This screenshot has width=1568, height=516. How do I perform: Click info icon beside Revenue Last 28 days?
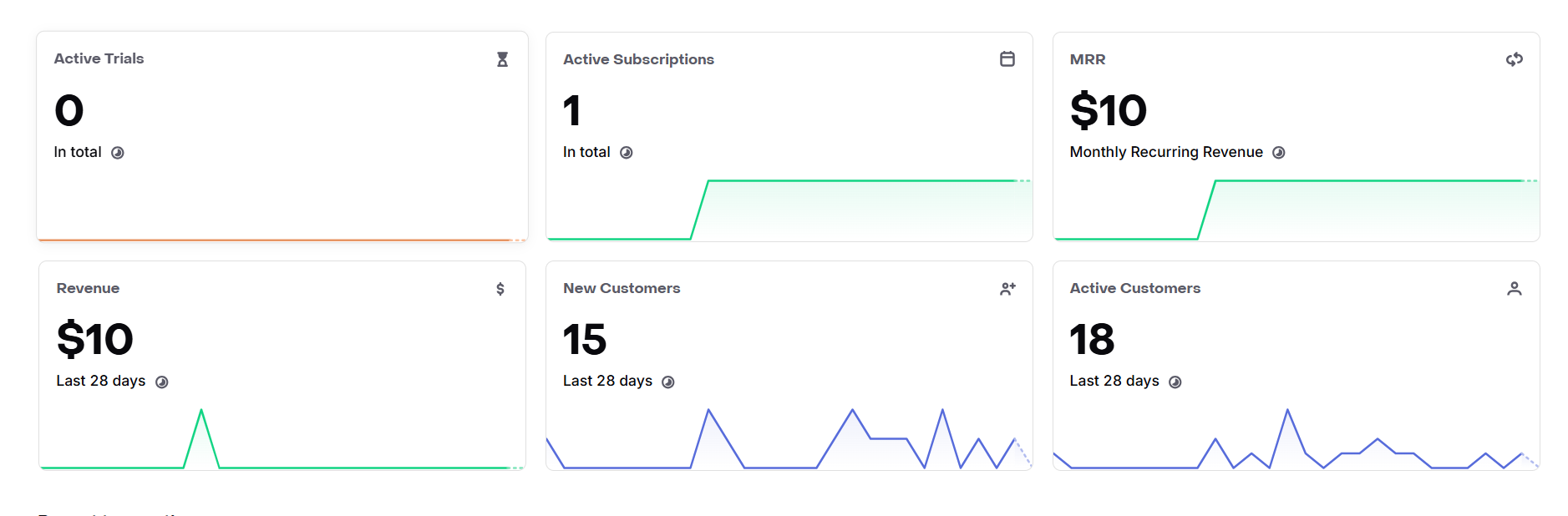(x=162, y=382)
